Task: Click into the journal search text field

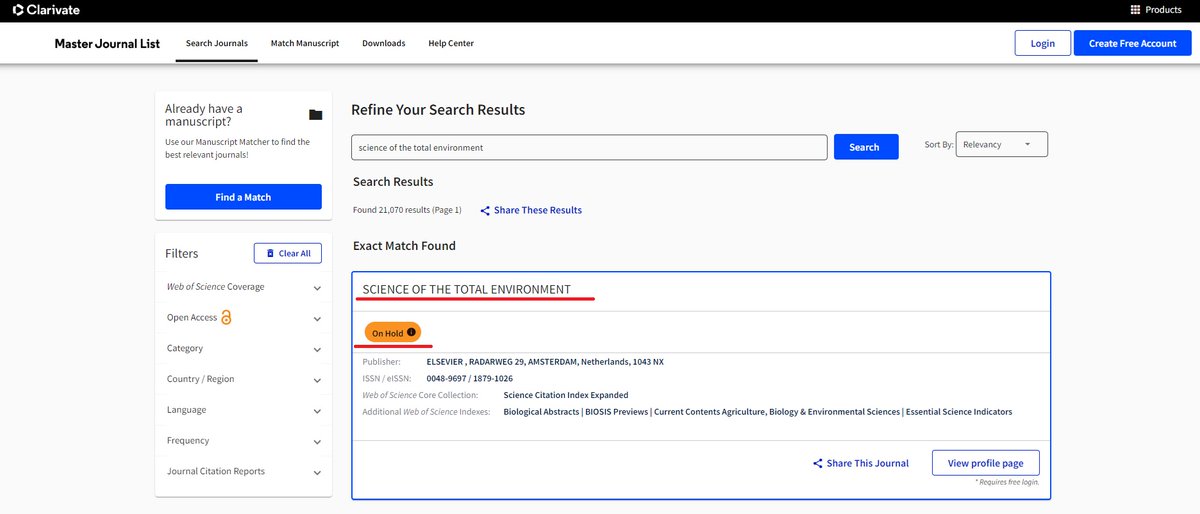Action: [x=589, y=147]
